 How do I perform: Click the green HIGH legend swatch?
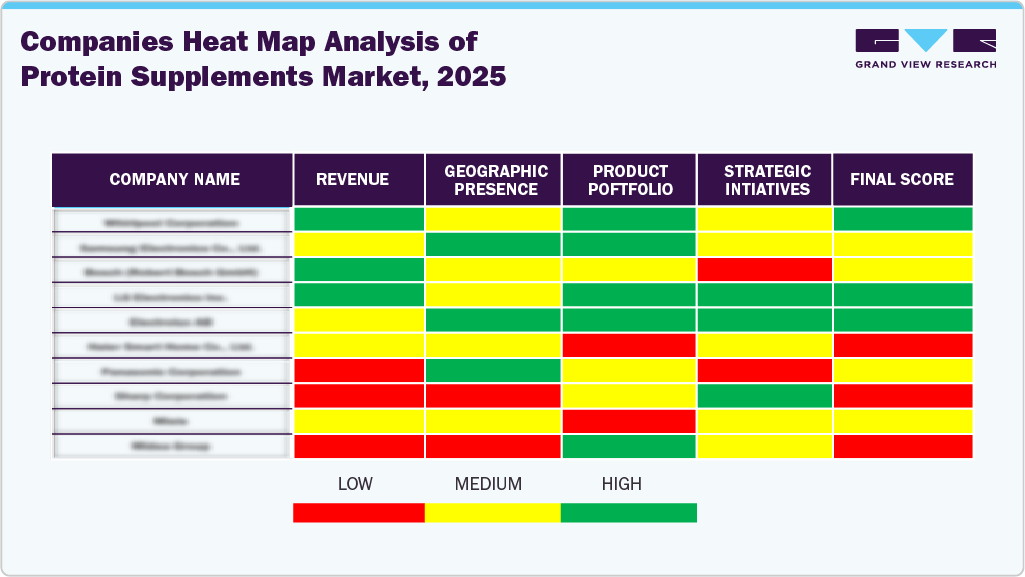628,511
